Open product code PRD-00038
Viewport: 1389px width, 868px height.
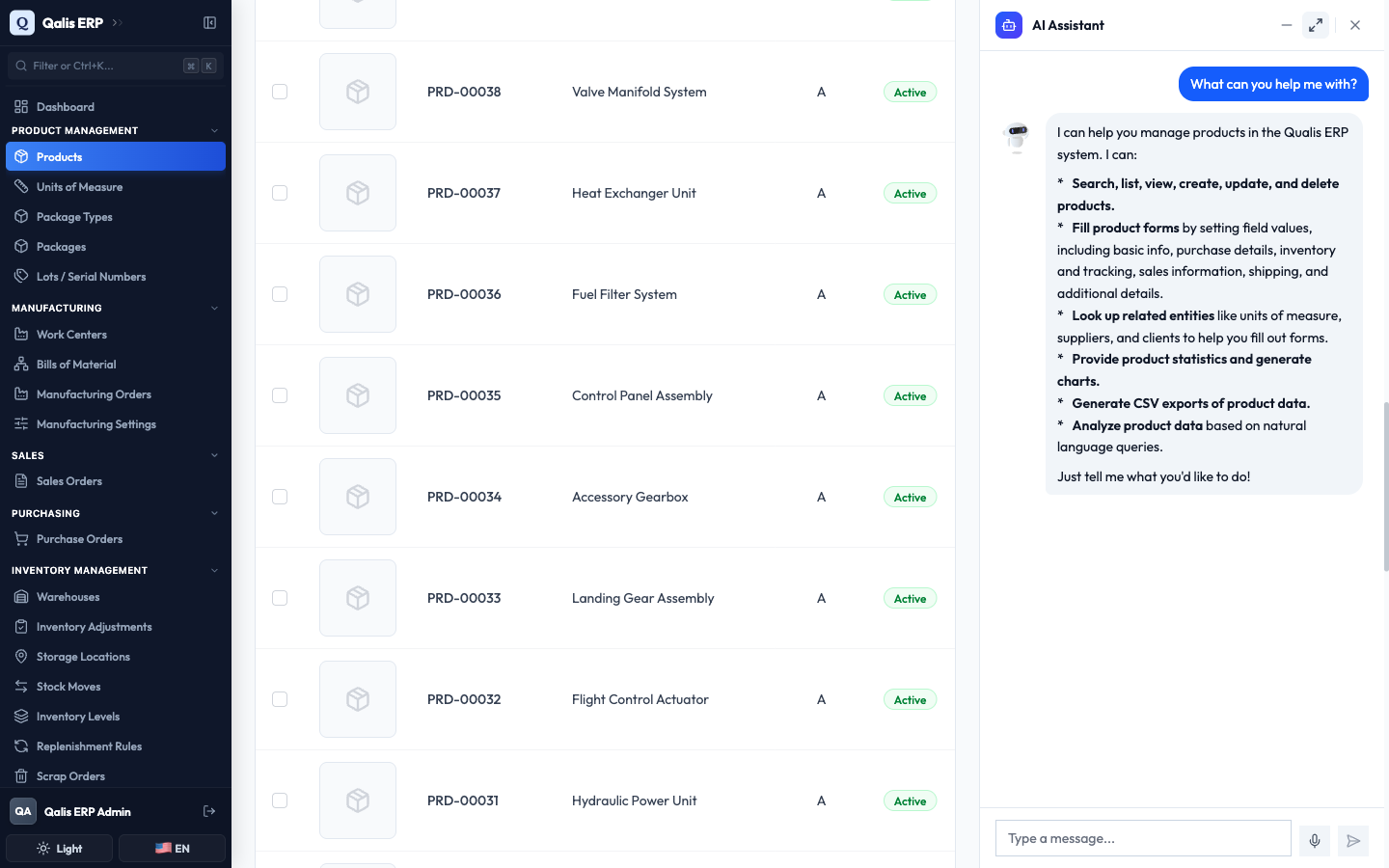point(464,92)
